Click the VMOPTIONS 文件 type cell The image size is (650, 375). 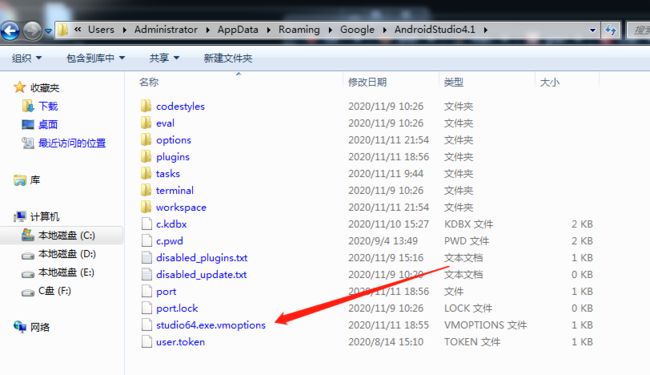click(x=485, y=325)
